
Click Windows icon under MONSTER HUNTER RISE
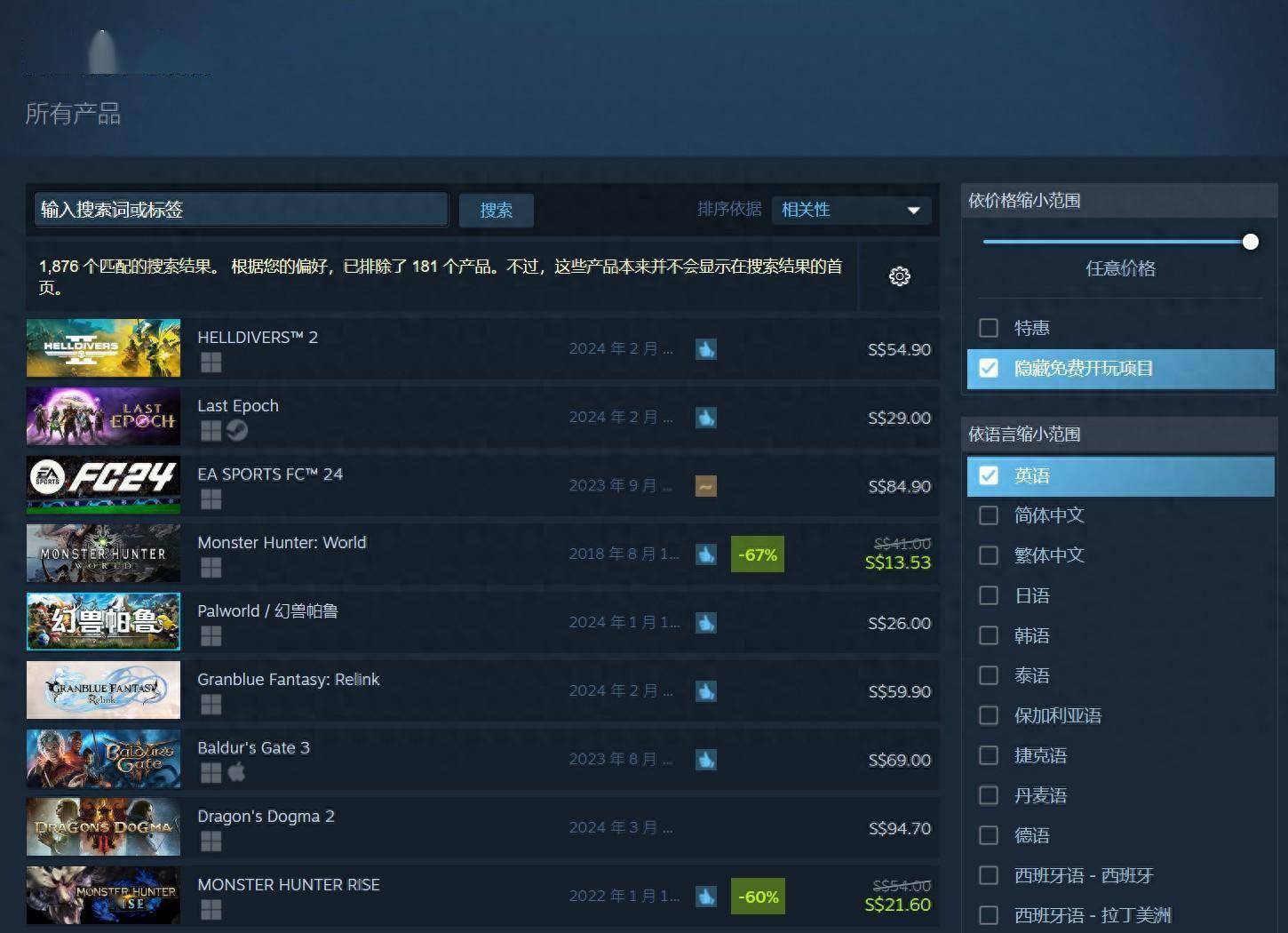211,910
